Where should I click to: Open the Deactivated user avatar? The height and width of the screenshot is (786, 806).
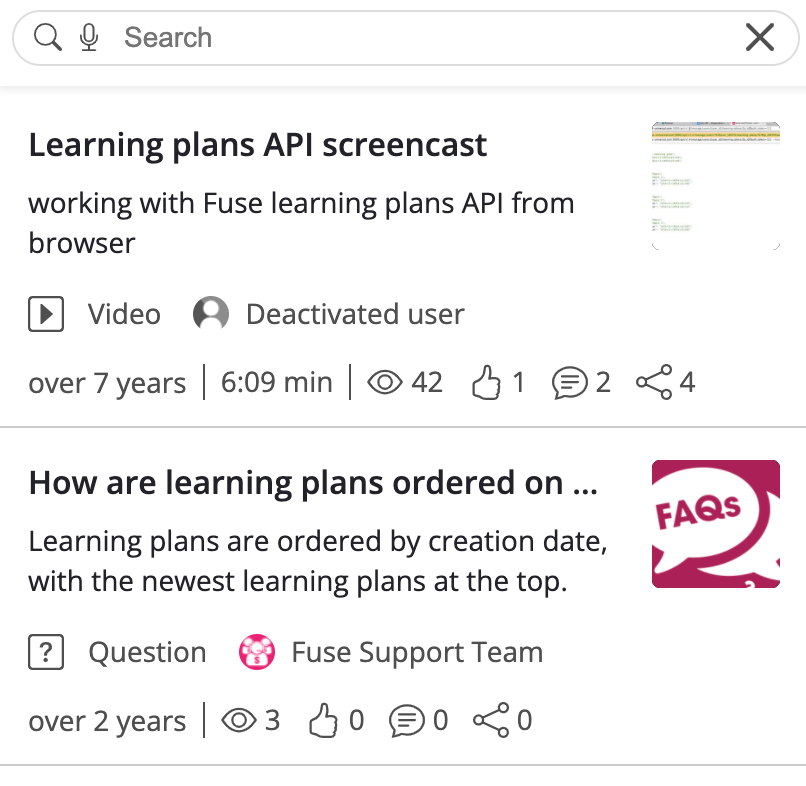[211, 314]
